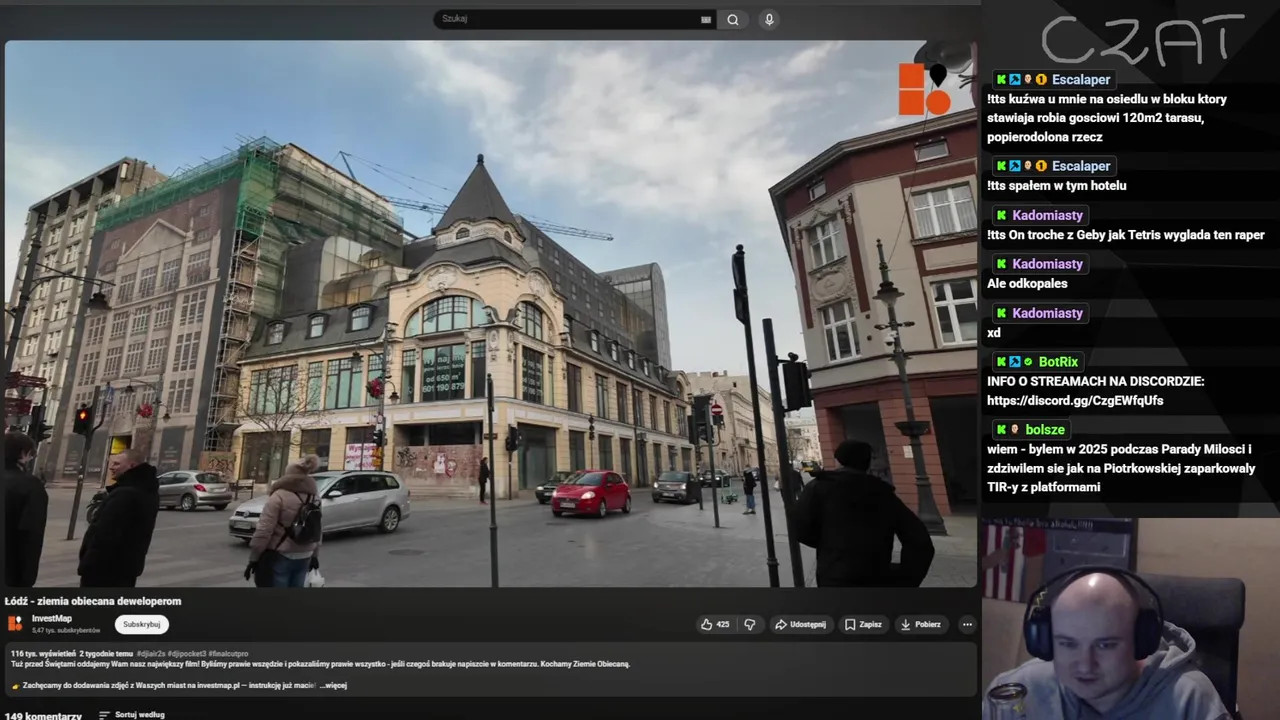
Task: Click the InvestMap orange logo watermark in video
Action: click(x=925, y=89)
